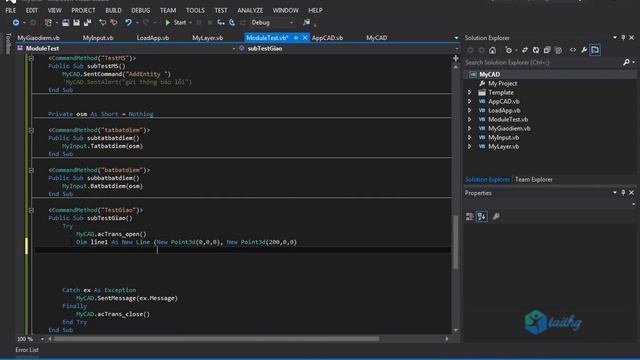
Task: Expand the MyGiaodiem.vb tree node
Action: coord(469,129)
